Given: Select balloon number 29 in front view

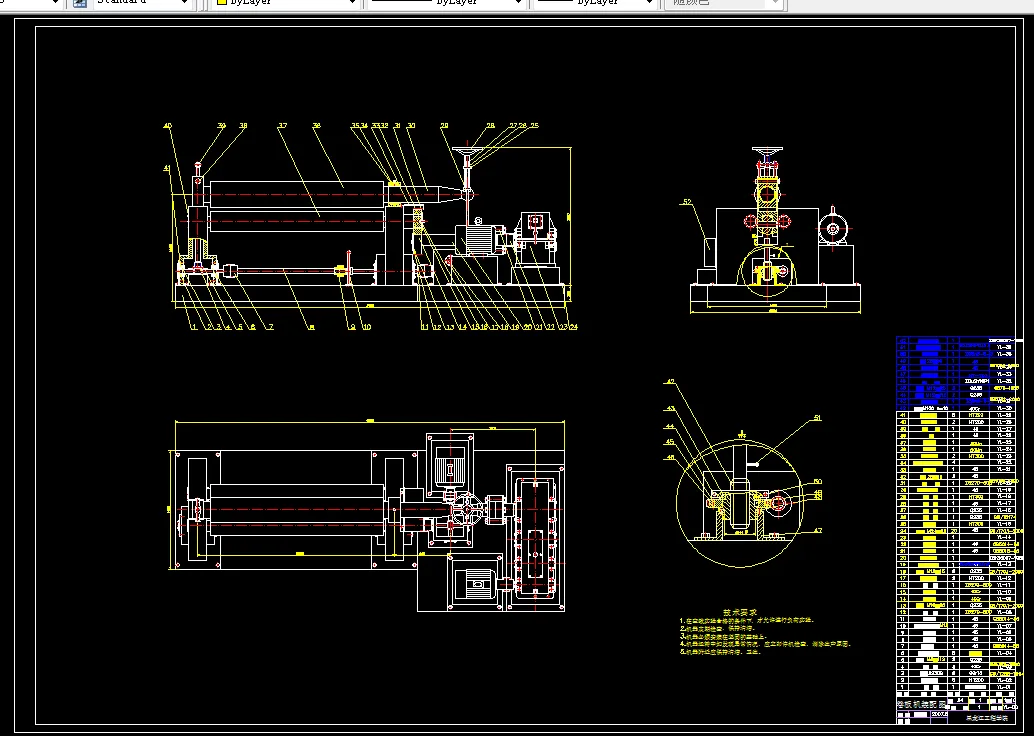Looking at the screenshot, I should tap(444, 125).
